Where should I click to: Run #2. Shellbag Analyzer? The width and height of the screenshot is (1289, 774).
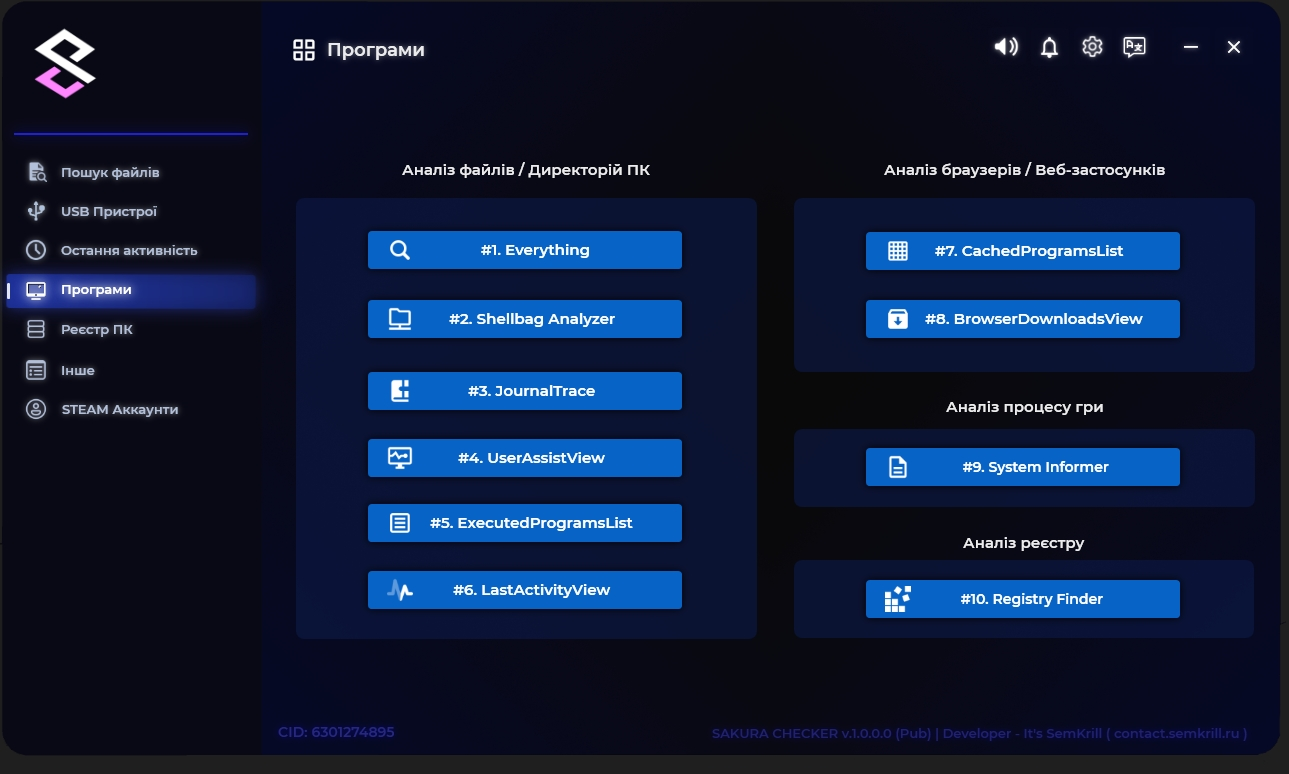[x=524, y=319]
